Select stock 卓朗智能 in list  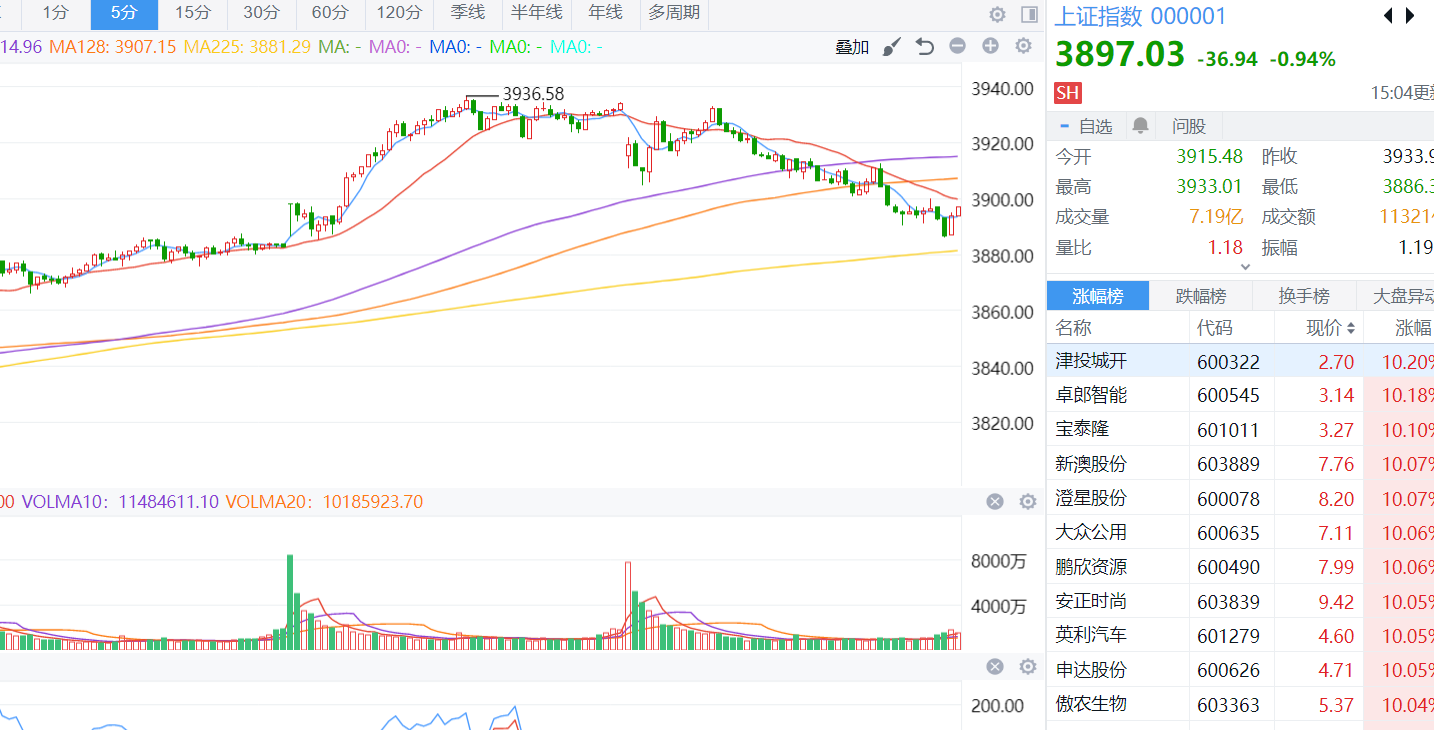click(1091, 395)
